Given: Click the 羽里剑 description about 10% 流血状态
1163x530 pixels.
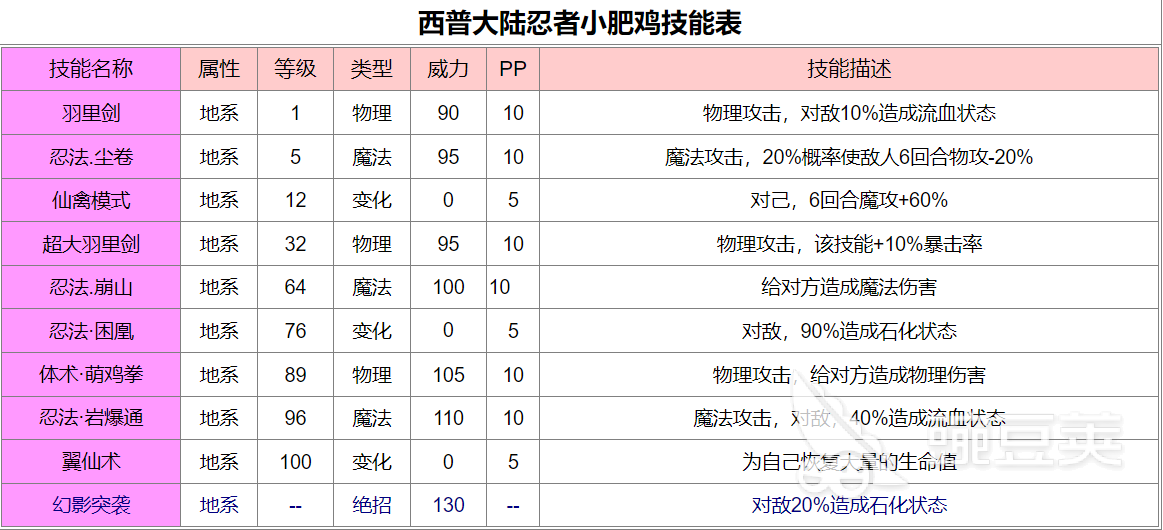Looking at the screenshot, I should pos(849,113).
